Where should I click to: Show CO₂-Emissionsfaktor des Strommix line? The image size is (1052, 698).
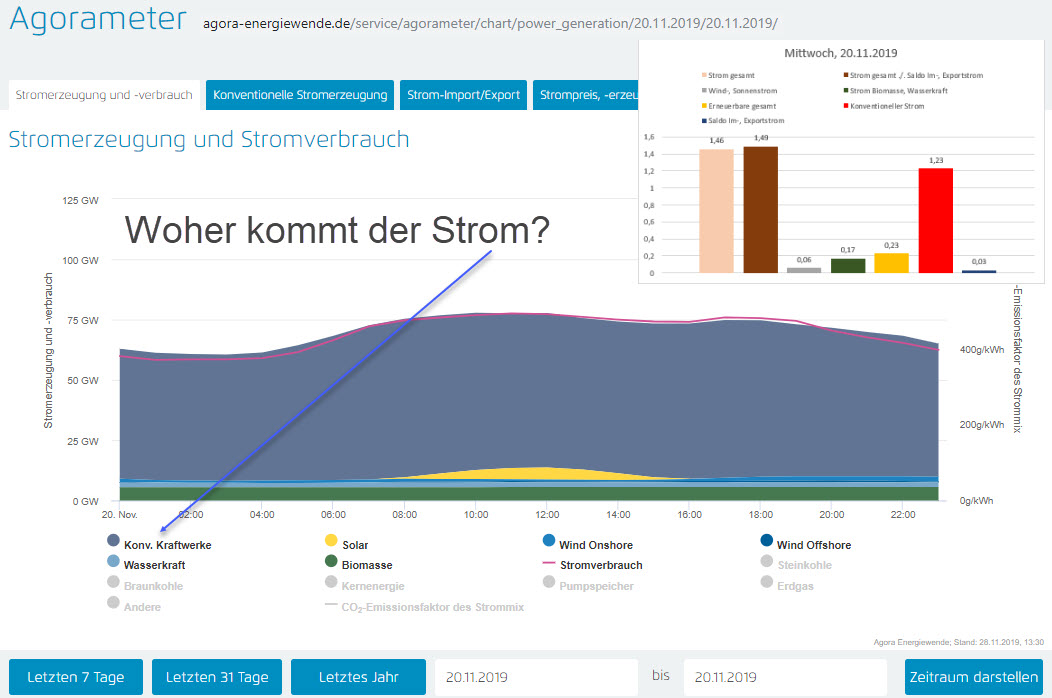point(432,607)
